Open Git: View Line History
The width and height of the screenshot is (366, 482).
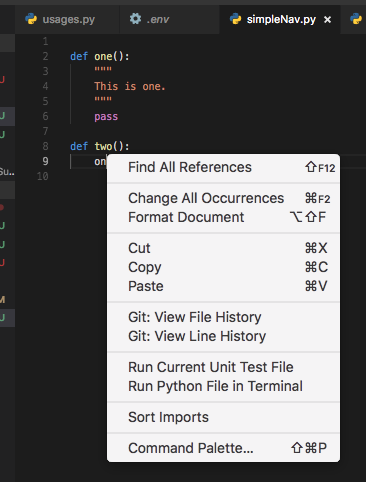pos(223,336)
